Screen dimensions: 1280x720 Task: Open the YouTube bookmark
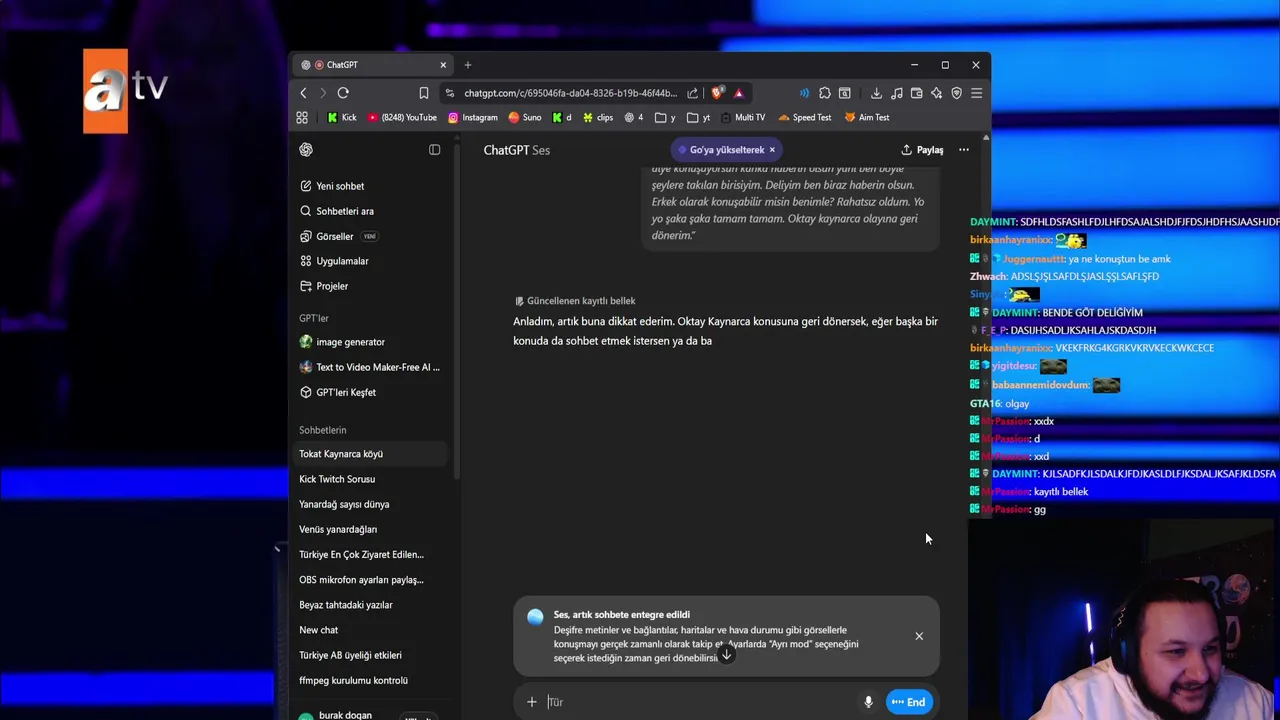click(402, 118)
